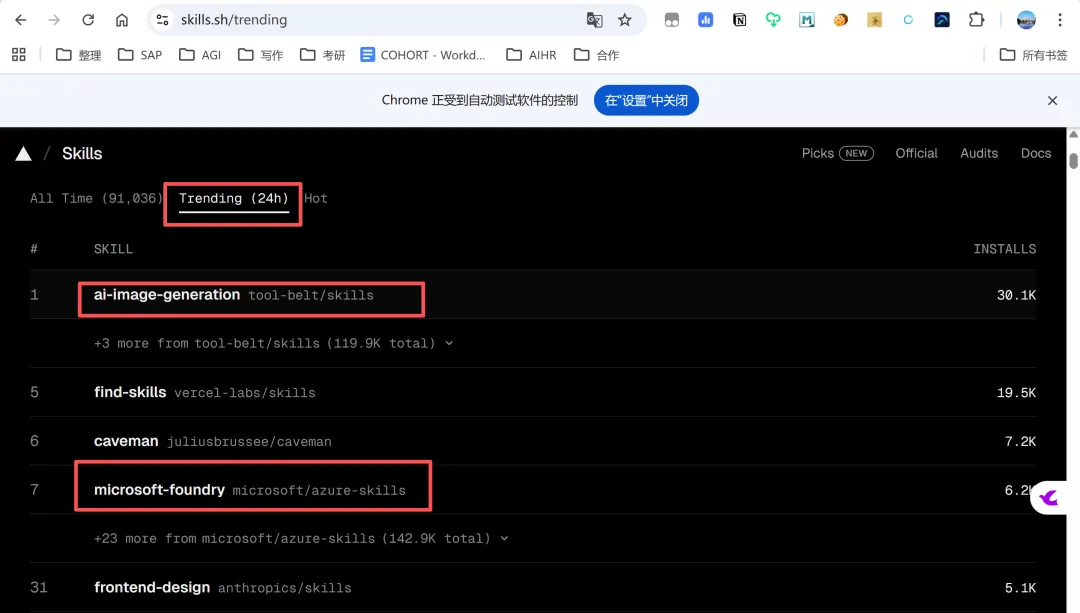Open the 所有书签 all bookmarks folder
Screen dimensions: 1080x613
click(x=1033, y=54)
